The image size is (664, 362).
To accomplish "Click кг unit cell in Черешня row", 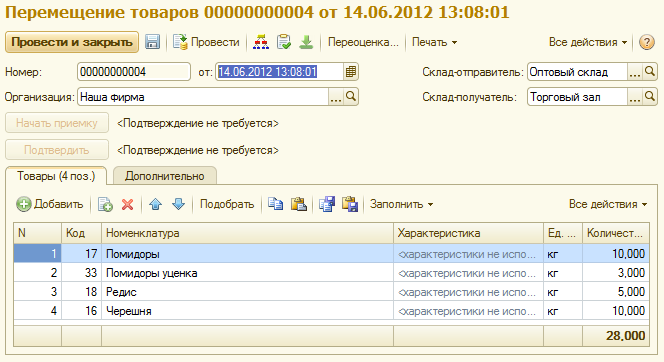I will coord(563,311).
